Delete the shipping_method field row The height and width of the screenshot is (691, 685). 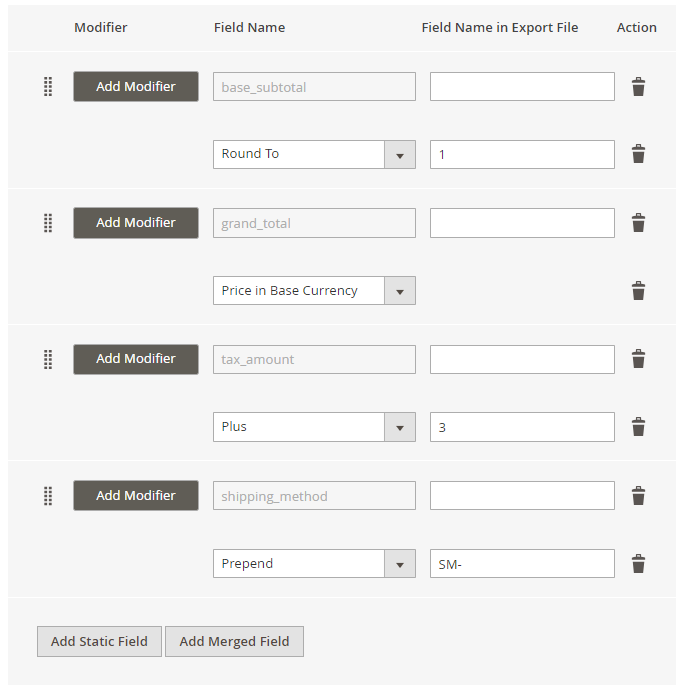(x=638, y=495)
